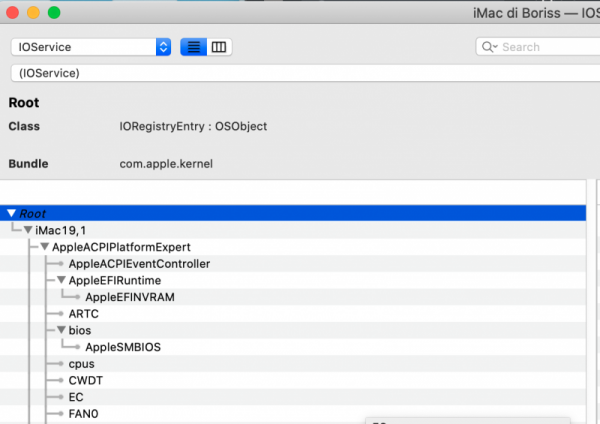Select the AppleACPIEventController entry
The image size is (600, 424).
pyautogui.click(x=139, y=264)
